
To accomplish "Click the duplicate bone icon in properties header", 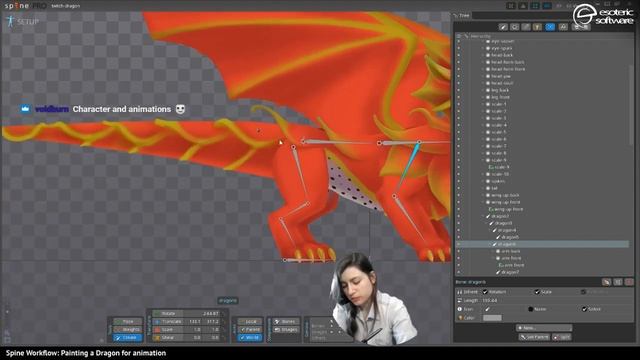I will tap(606, 282).
